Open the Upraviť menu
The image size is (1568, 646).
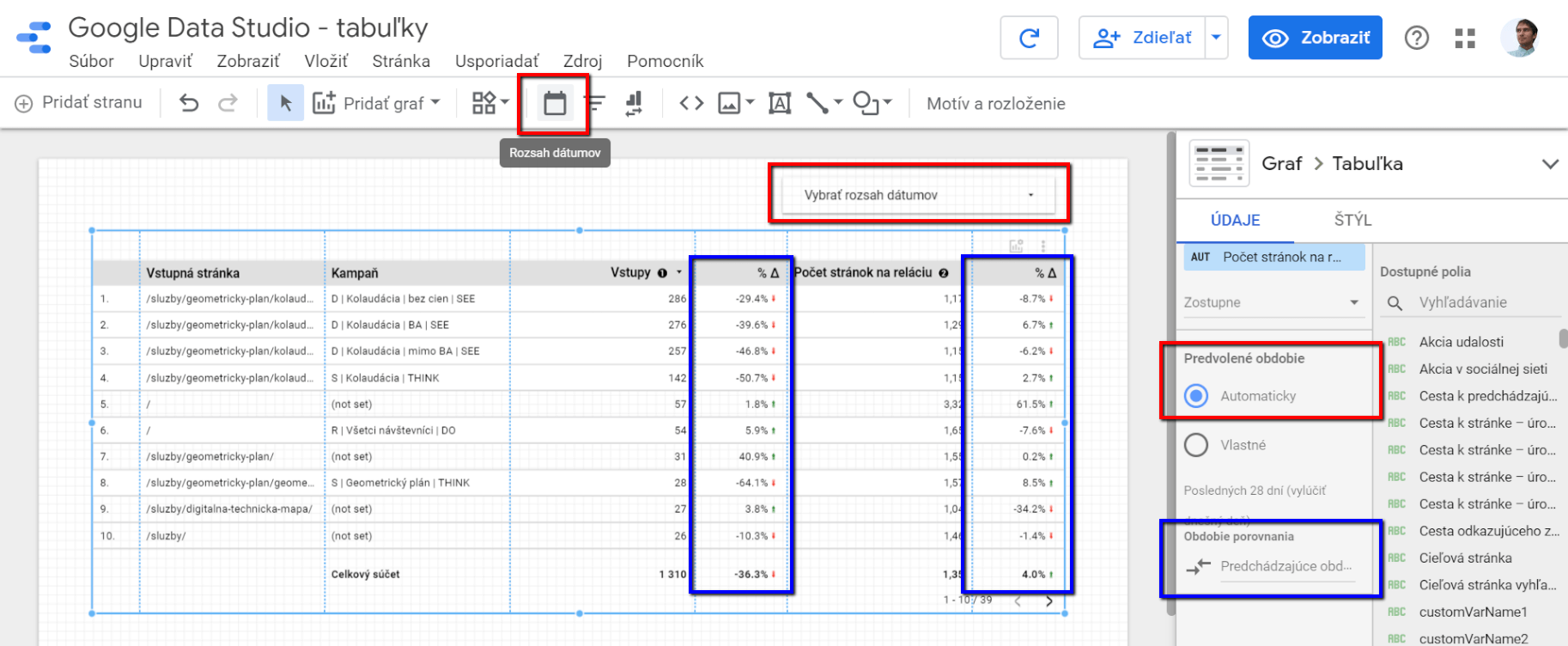pos(166,61)
